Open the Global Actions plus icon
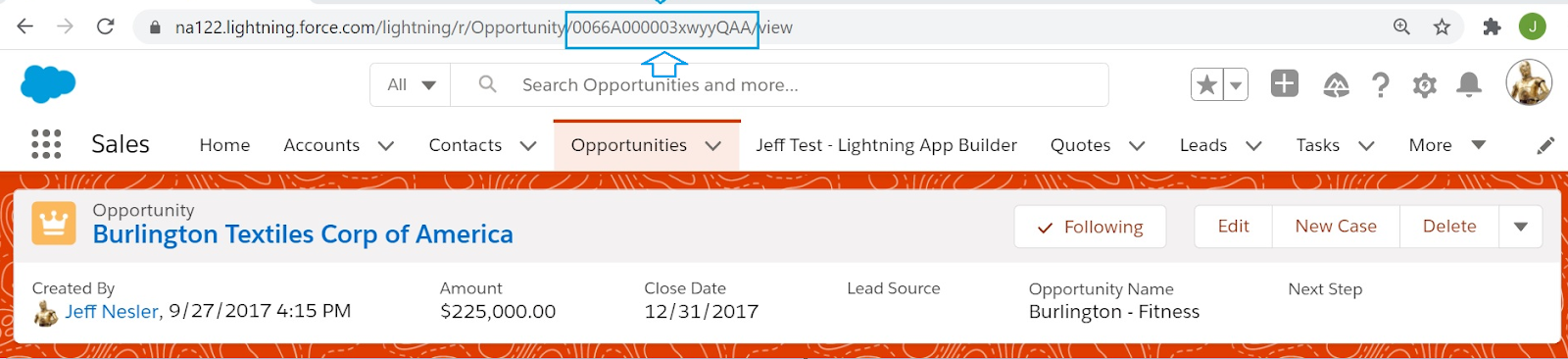1568x359 pixels. click(x=1285, y=84)
